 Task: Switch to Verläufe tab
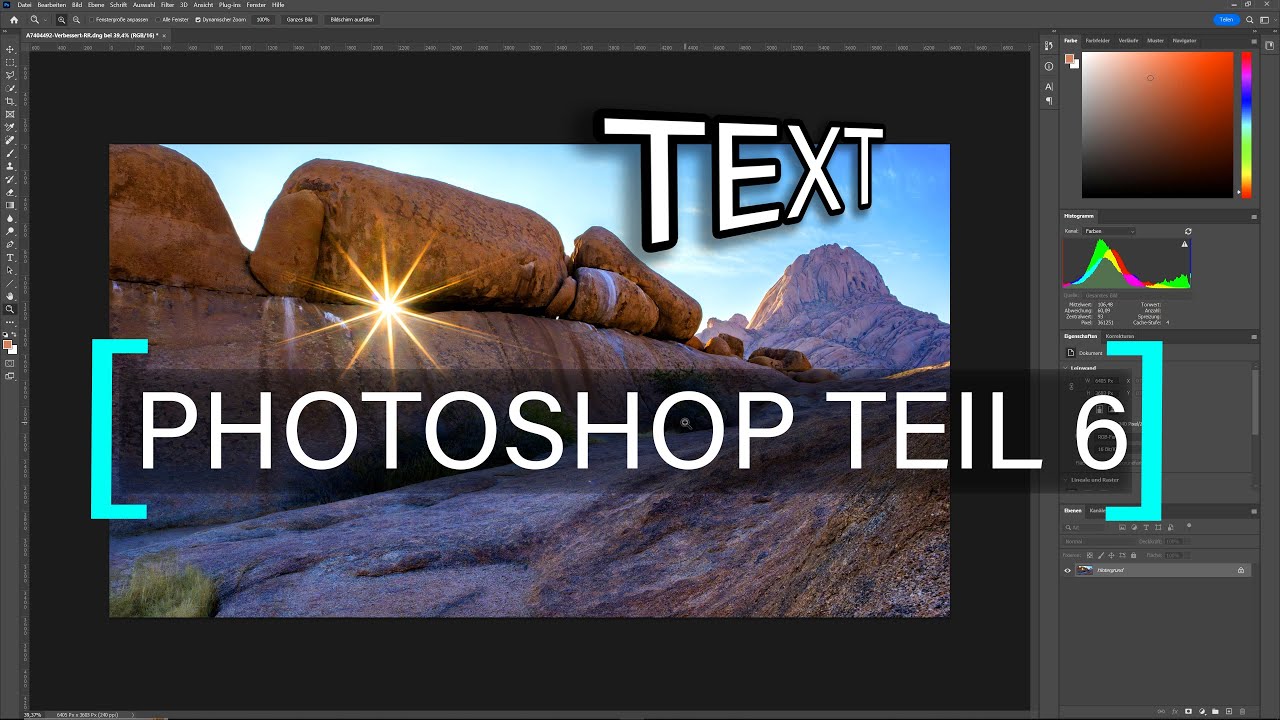[1128, 41]
